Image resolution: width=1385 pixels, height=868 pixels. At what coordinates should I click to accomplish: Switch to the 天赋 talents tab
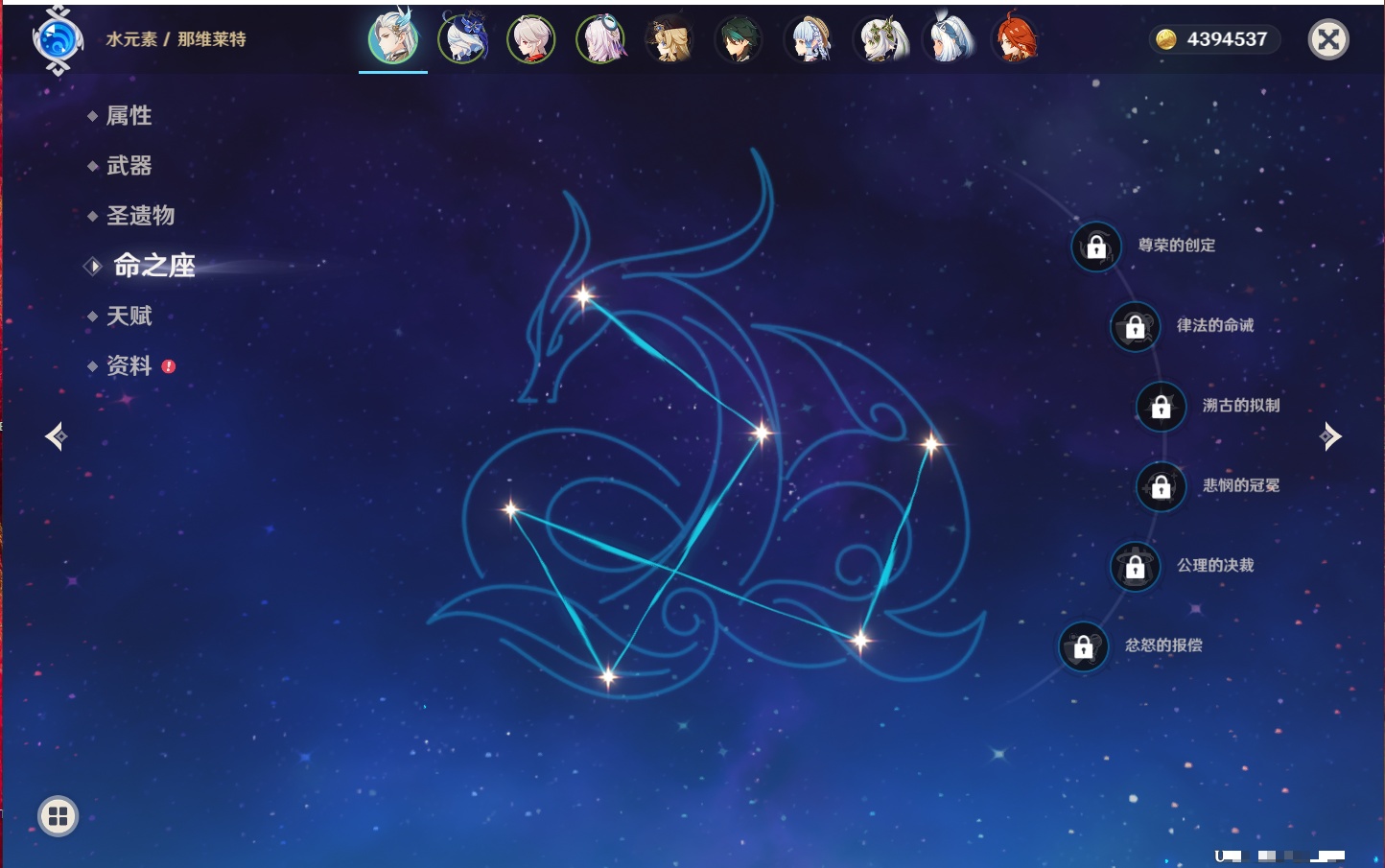[x=129, y=316]
